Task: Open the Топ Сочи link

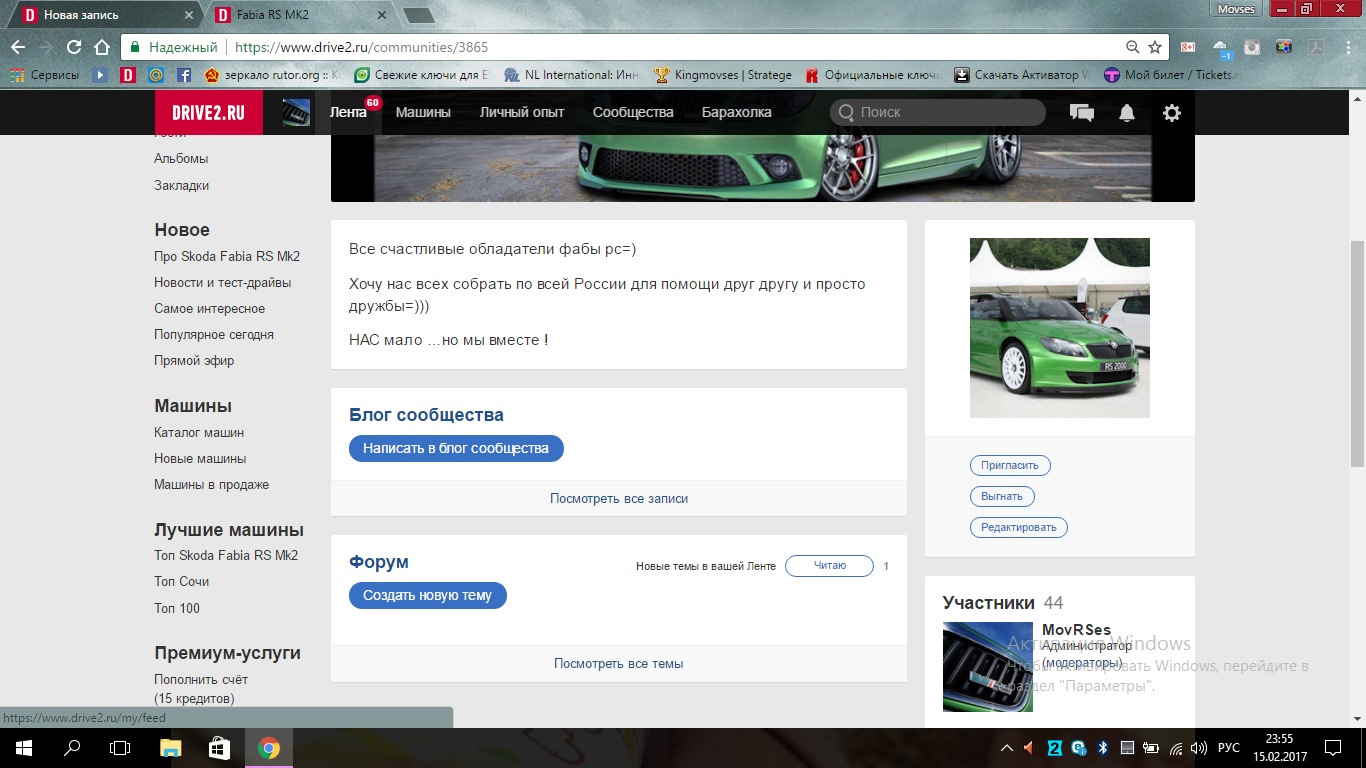Action: 182,581
